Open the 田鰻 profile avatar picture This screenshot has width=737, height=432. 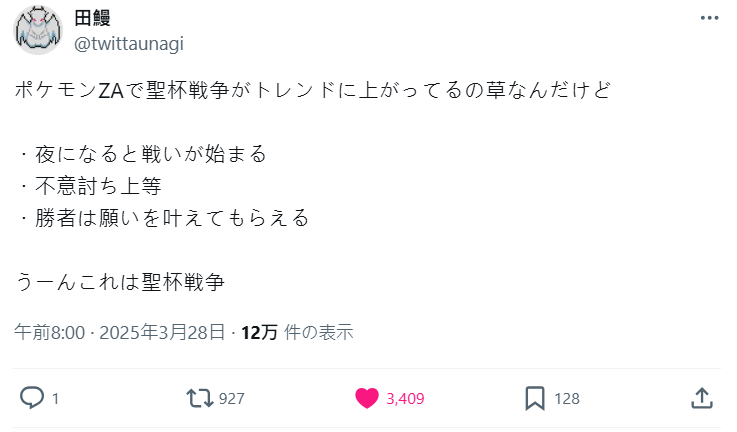[x=38, y=30]
